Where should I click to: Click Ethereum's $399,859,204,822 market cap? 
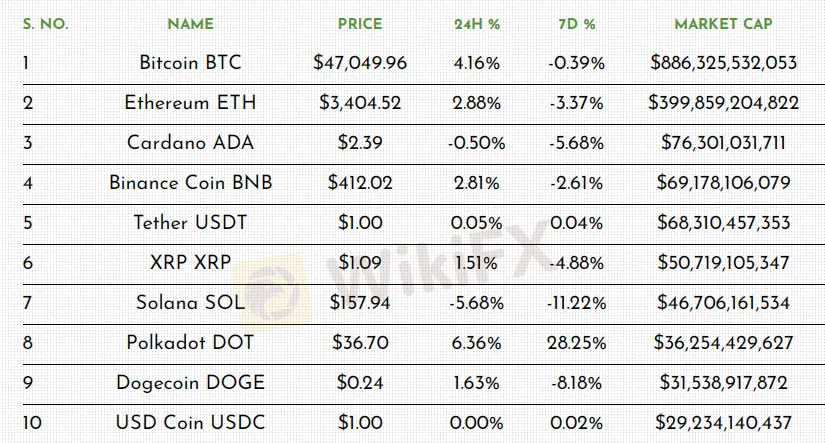[722, 103]
